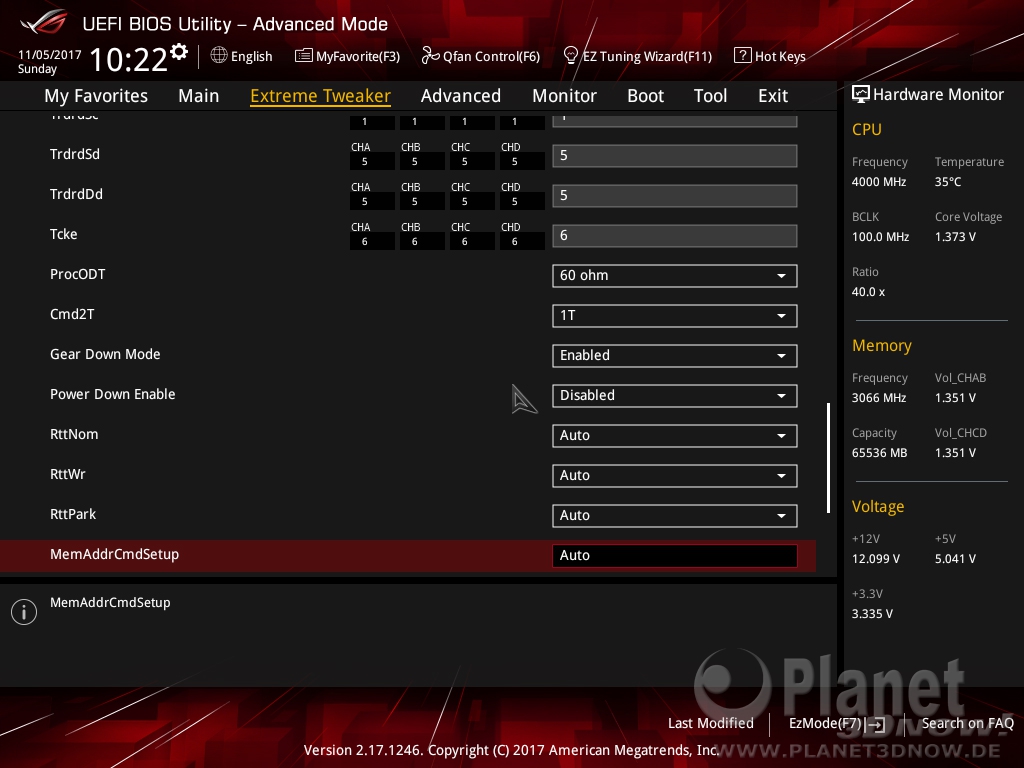Image resolution: width=1024 pixels, height=768 pixels.
Task: Switch to the Exit tab
Action: (773, 96)
